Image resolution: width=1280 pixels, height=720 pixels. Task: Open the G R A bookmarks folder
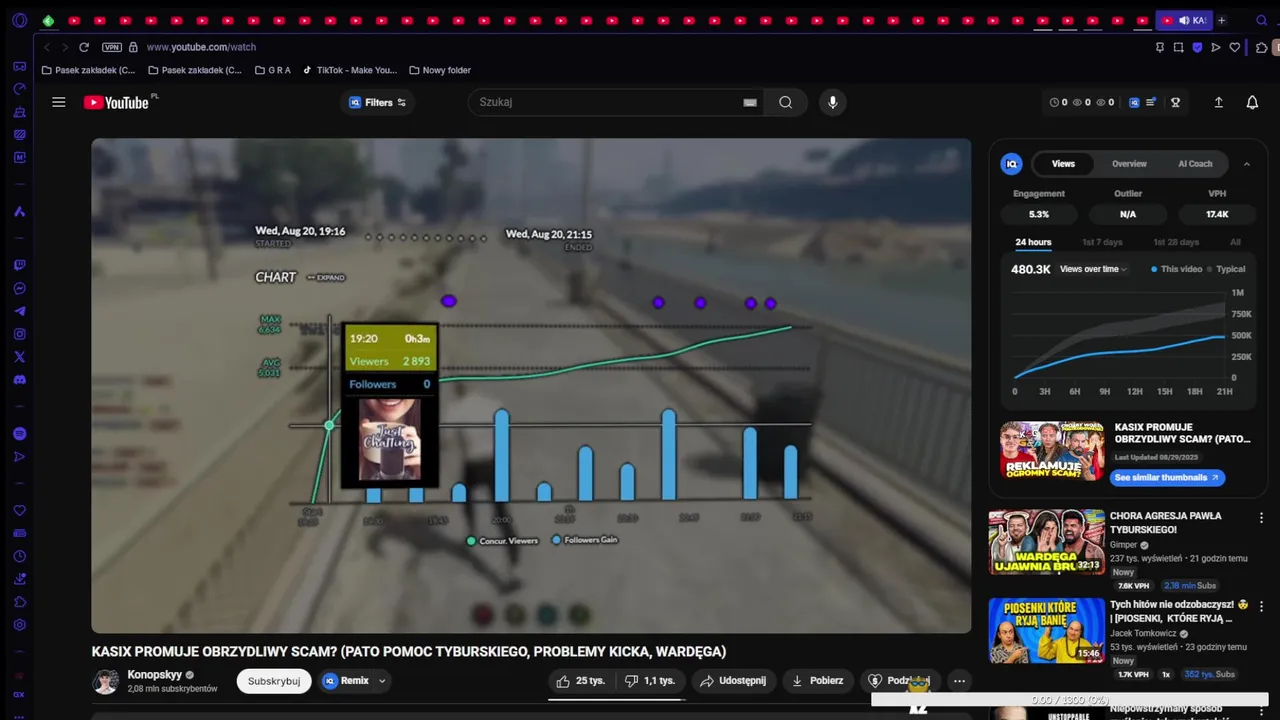coord(273,70)
